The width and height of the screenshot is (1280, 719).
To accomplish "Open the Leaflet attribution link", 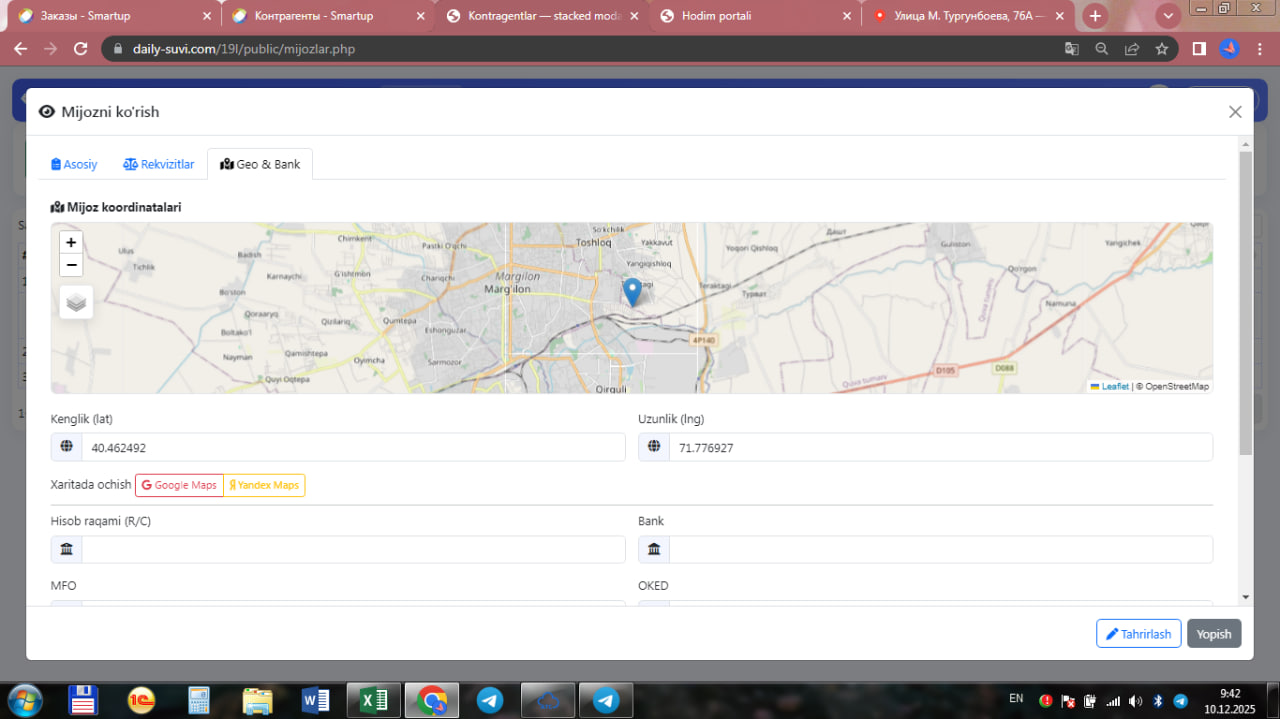I will click(1115, 386).
